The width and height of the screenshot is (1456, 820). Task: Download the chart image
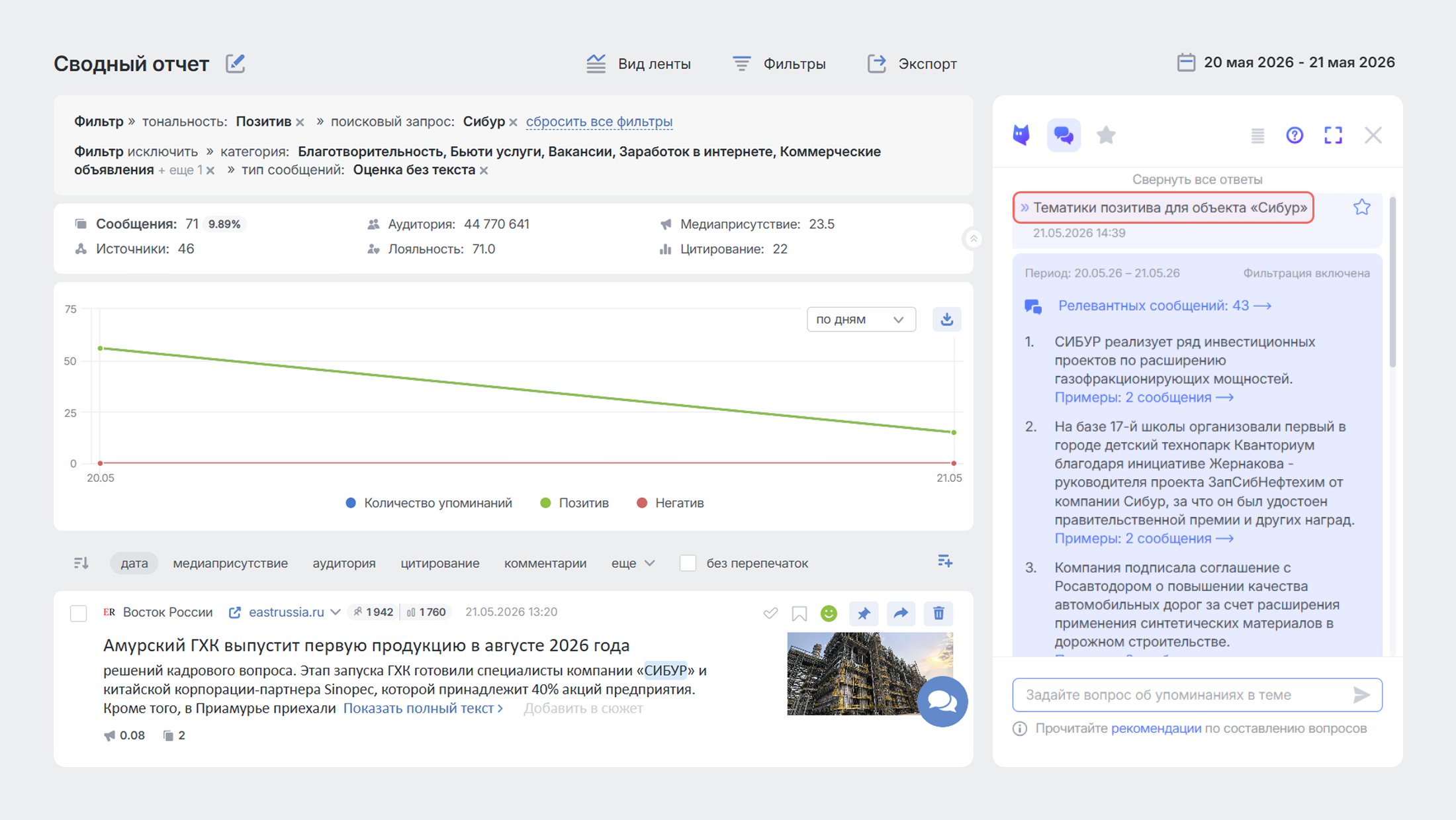point(947,320)
